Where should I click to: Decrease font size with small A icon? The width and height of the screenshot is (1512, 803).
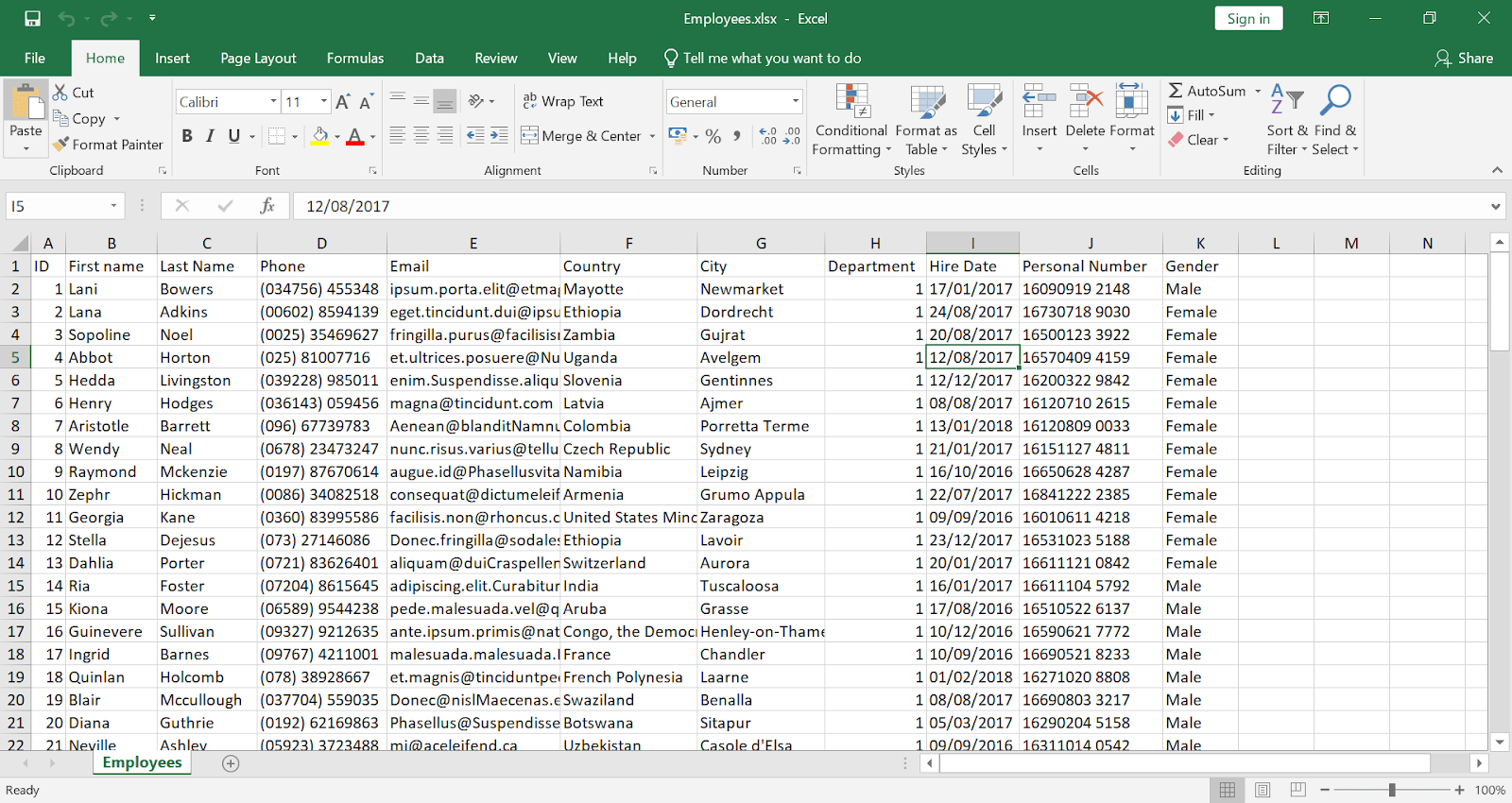pyautogui.click(x=365, y=102)
